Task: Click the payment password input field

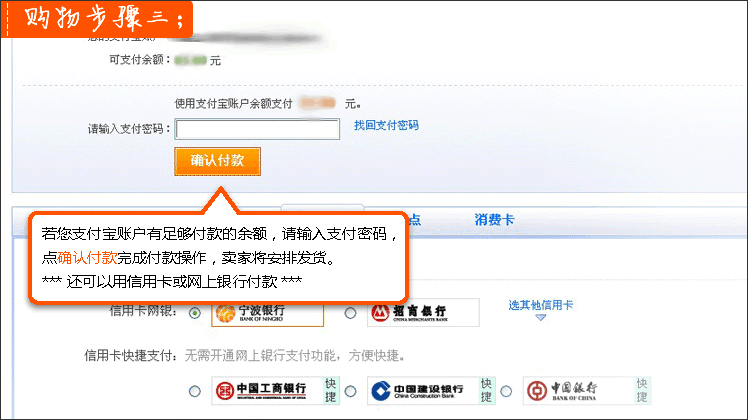Action: [x=257, y=129]
